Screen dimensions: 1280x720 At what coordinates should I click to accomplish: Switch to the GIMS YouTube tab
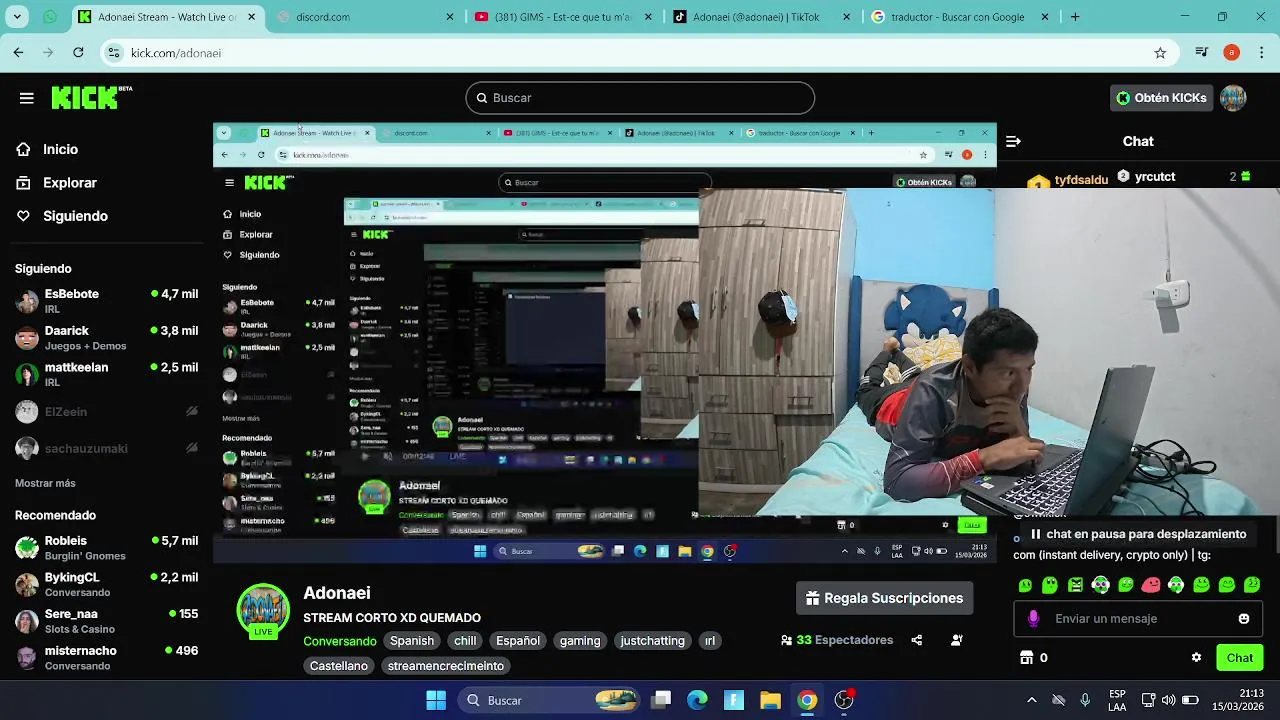[565, 17]
